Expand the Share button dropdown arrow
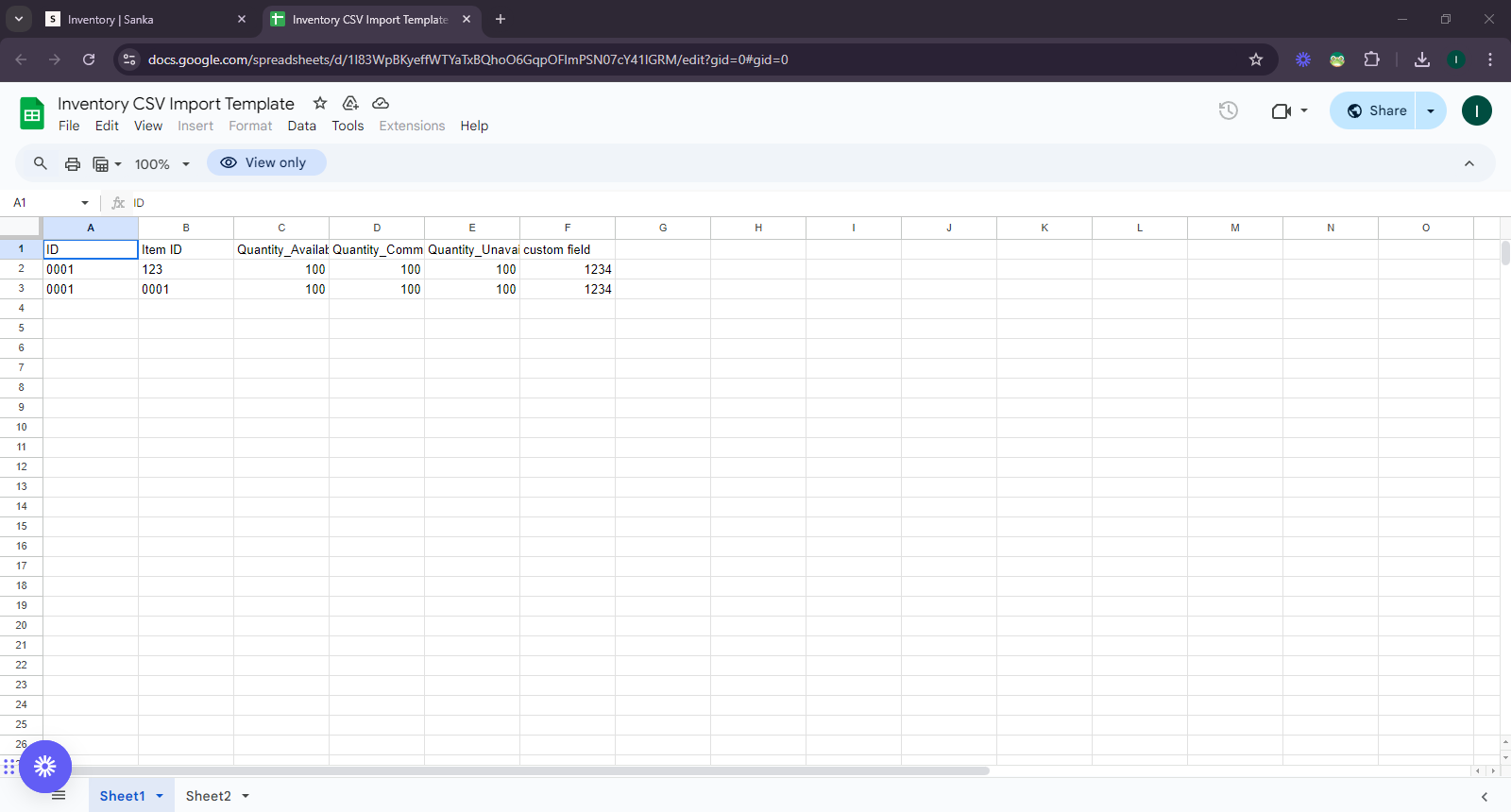This screenshot has width=1511, height=812. [x=1431, y=110]
